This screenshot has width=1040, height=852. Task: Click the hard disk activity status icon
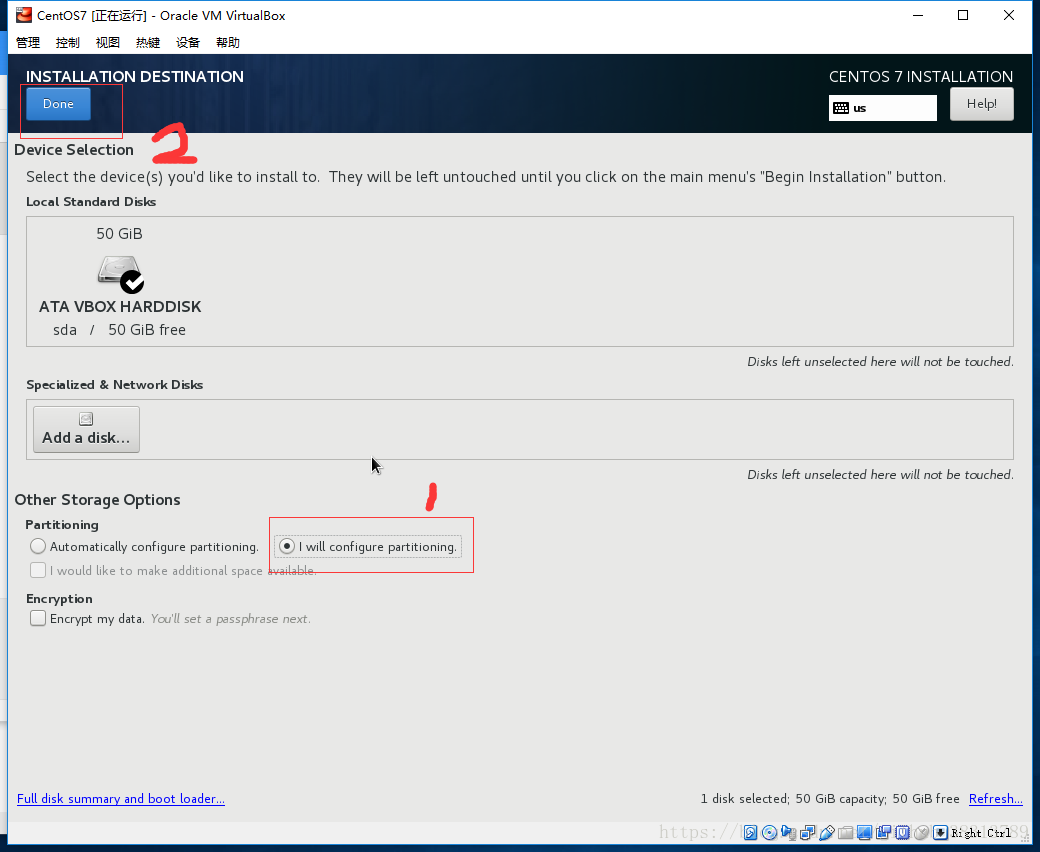click(750, 832)
